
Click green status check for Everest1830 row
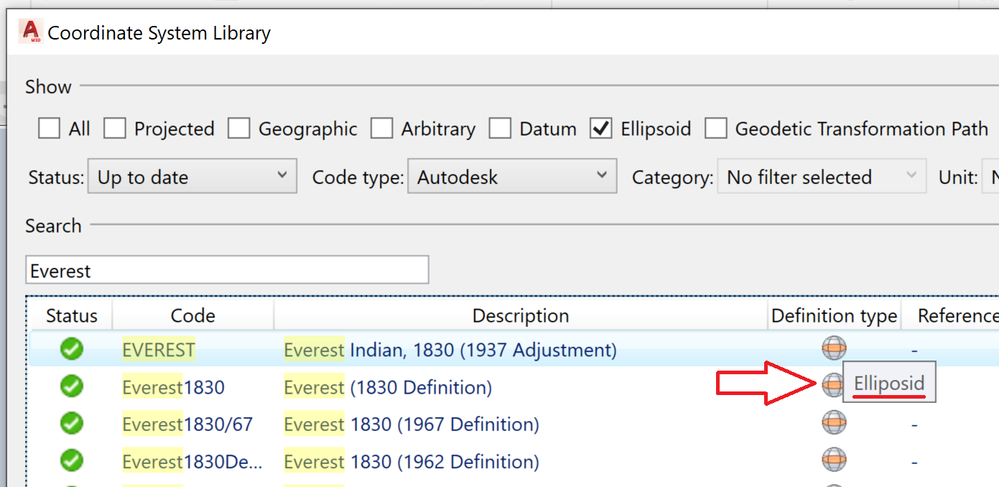click(71, 386)
